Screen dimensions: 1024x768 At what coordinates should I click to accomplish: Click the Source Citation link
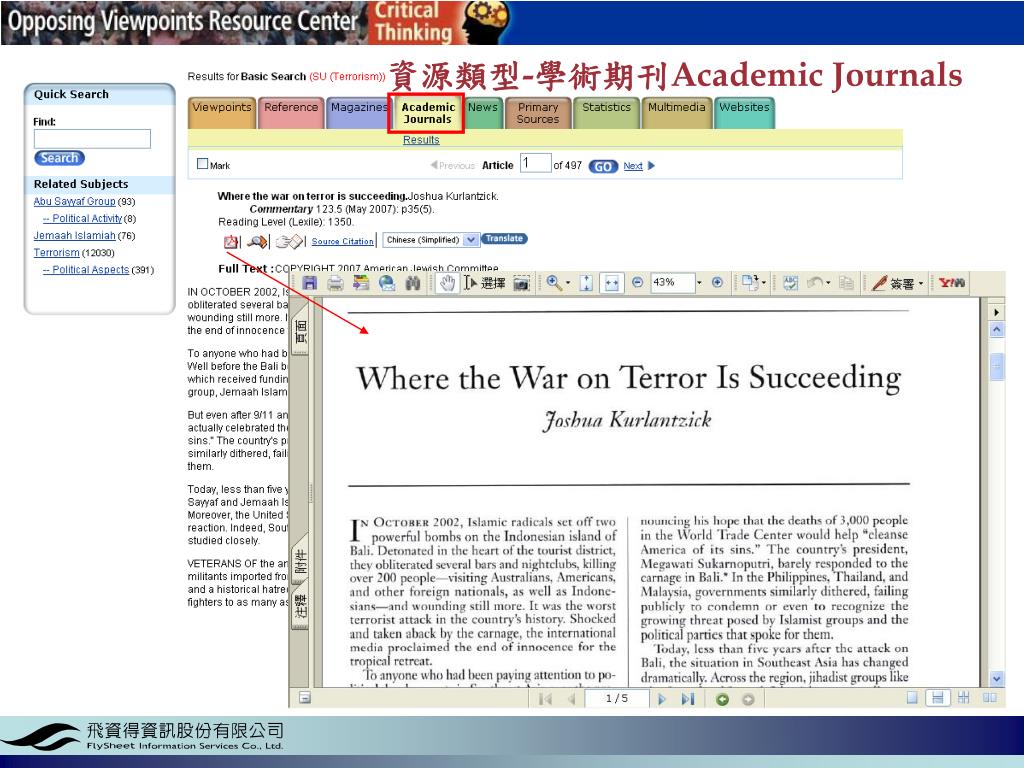coord(342,241)
